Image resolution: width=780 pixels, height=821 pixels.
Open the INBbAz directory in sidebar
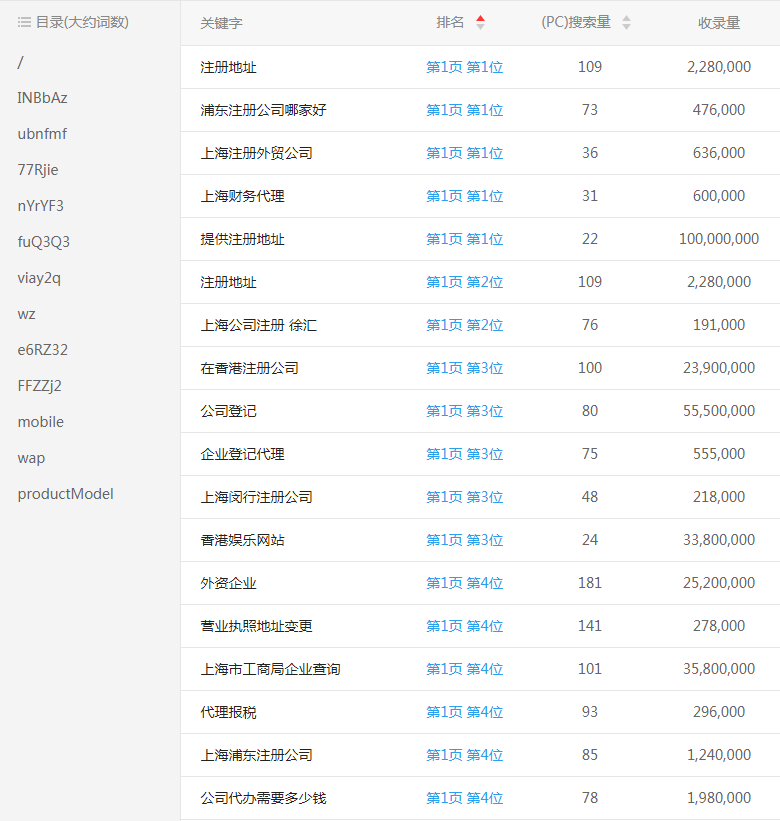[x=42, y=98]
